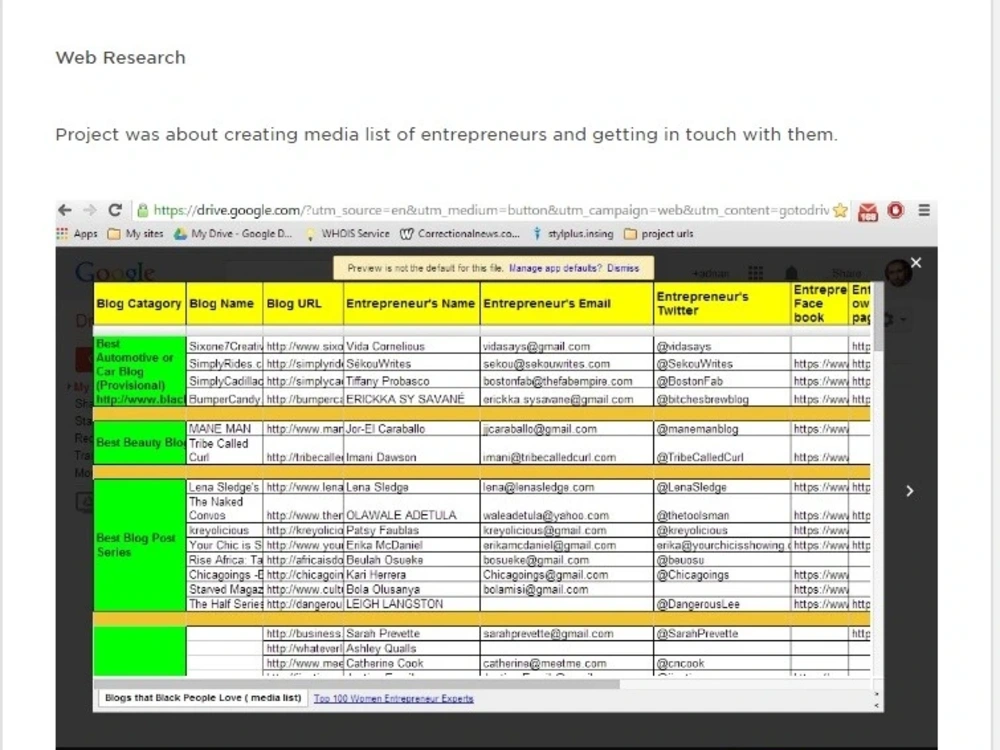Click the Blog Catagory column header
1000x750 pixels.
click(x=140, y=304)
